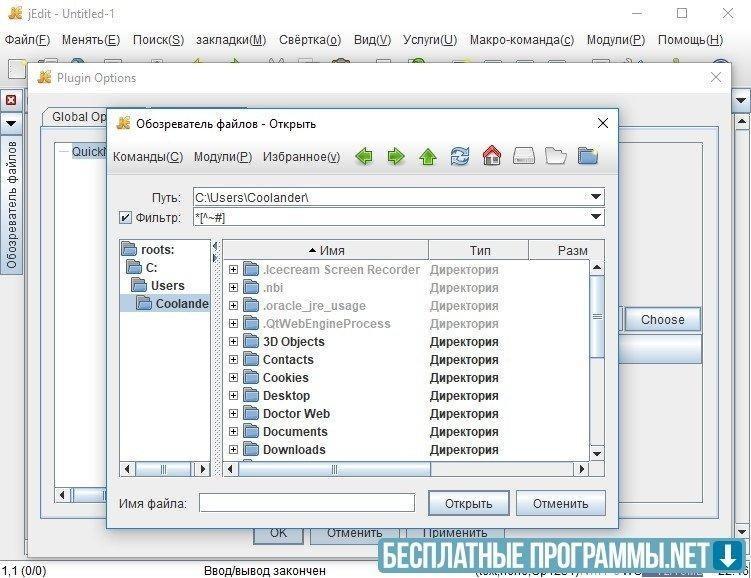Screen dimensions: 751x578
Task: Click the Открыть button
Action: pyautogui.click(x=468, y=503)
